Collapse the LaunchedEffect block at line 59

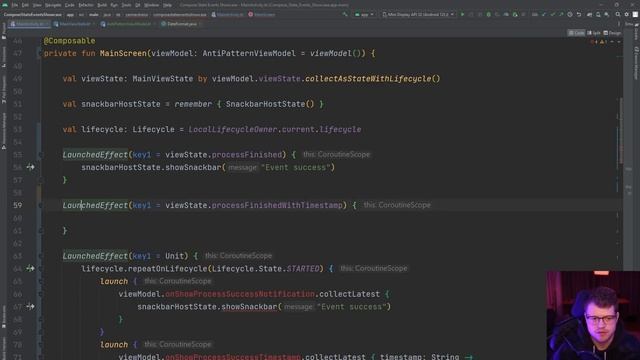[40, 205]
